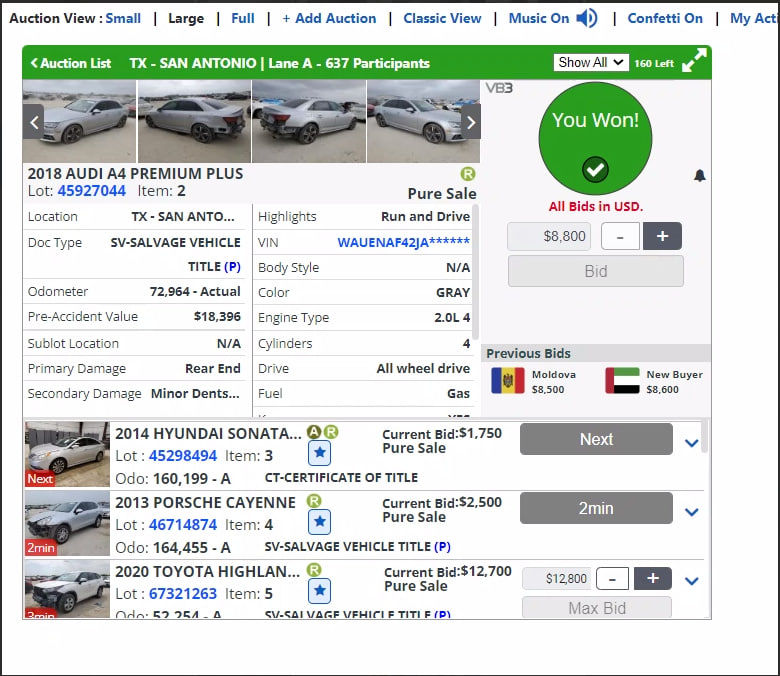
Task: Add Porsche Cayenne to watchlist star
Action: click(319, 521)
